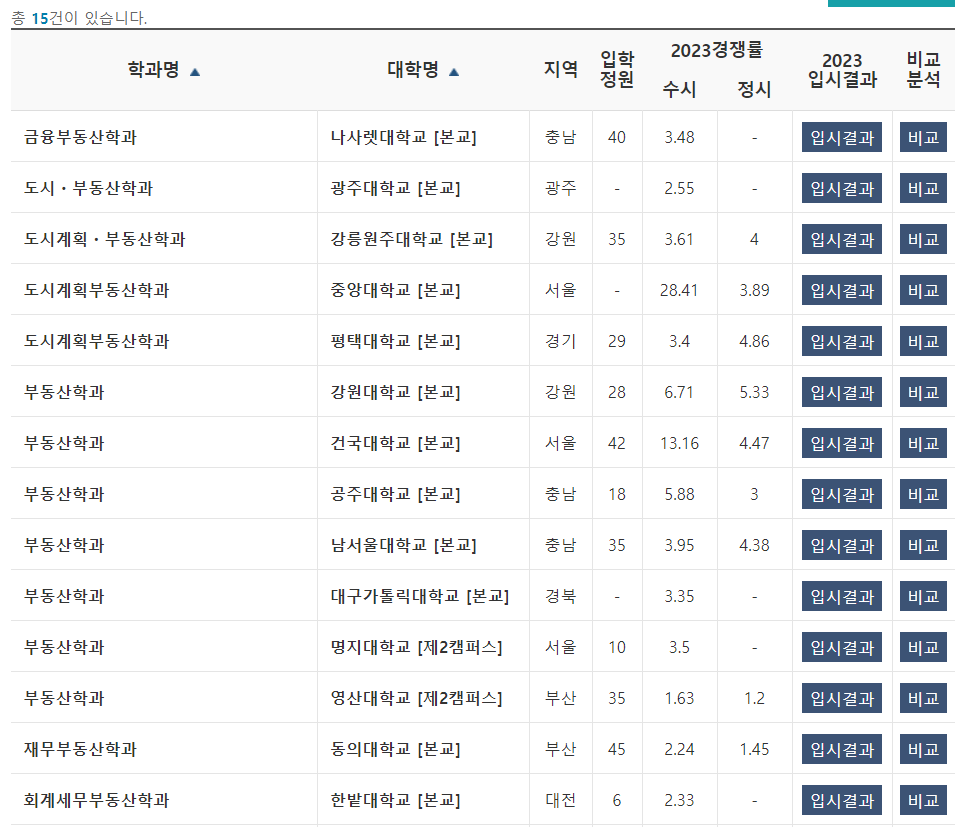
Task: Open 입시결과 for 영산대학교
Action: point(842,698)
